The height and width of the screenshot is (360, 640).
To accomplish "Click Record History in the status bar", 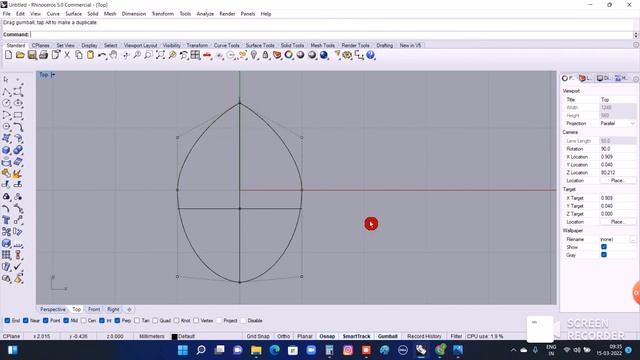I will 424,336.
